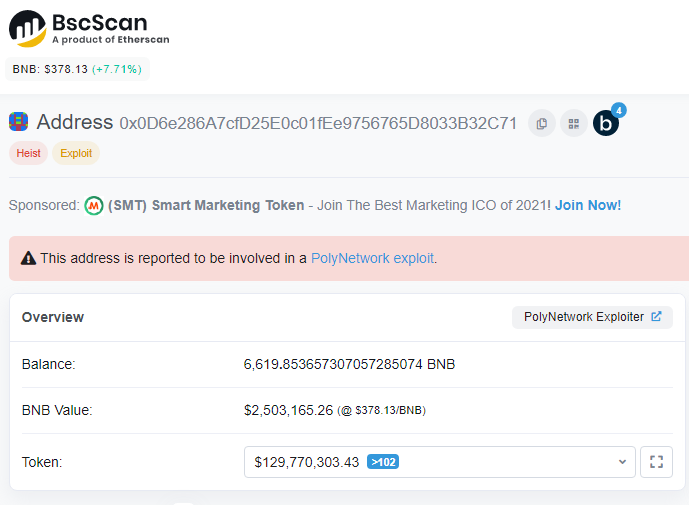Click the Smart Marketing Token logo
Screen dimensions: 689x505
[94, 205]
